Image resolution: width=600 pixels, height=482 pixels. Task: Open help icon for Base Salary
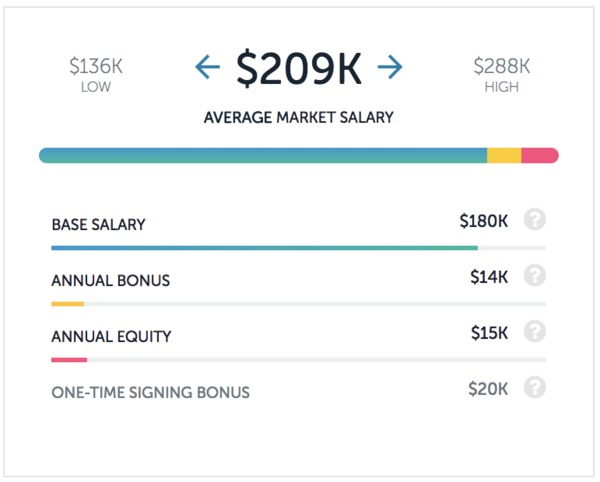pyautogui.click(x=535, y=220)
